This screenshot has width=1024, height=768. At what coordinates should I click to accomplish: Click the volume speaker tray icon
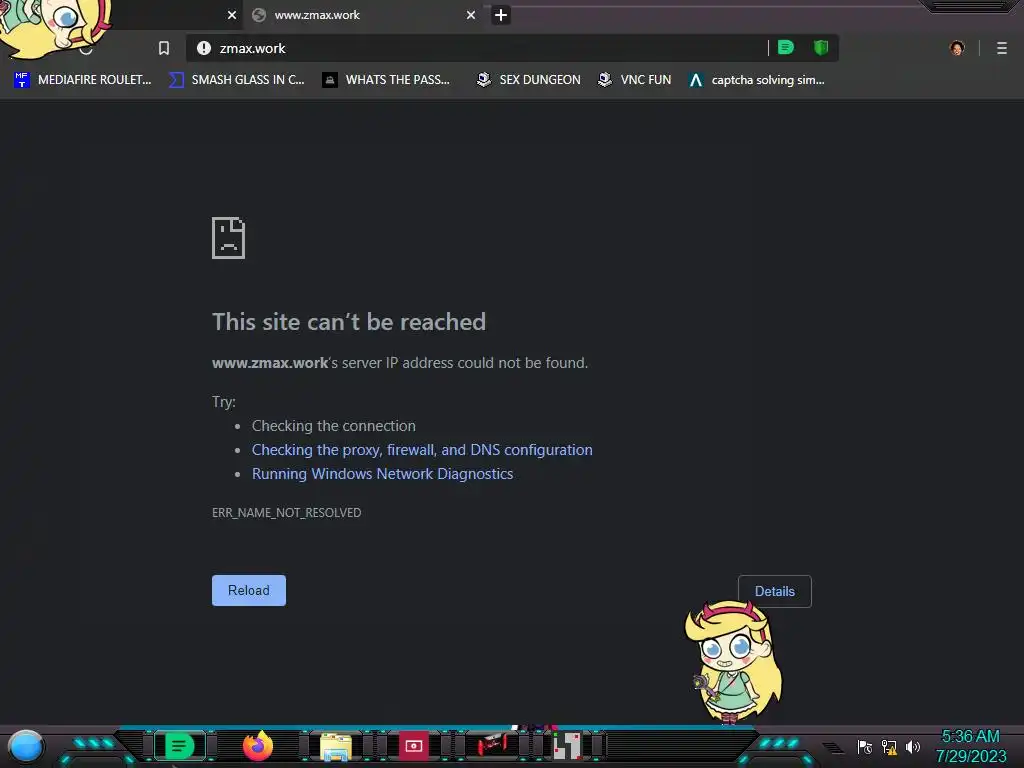912,746
